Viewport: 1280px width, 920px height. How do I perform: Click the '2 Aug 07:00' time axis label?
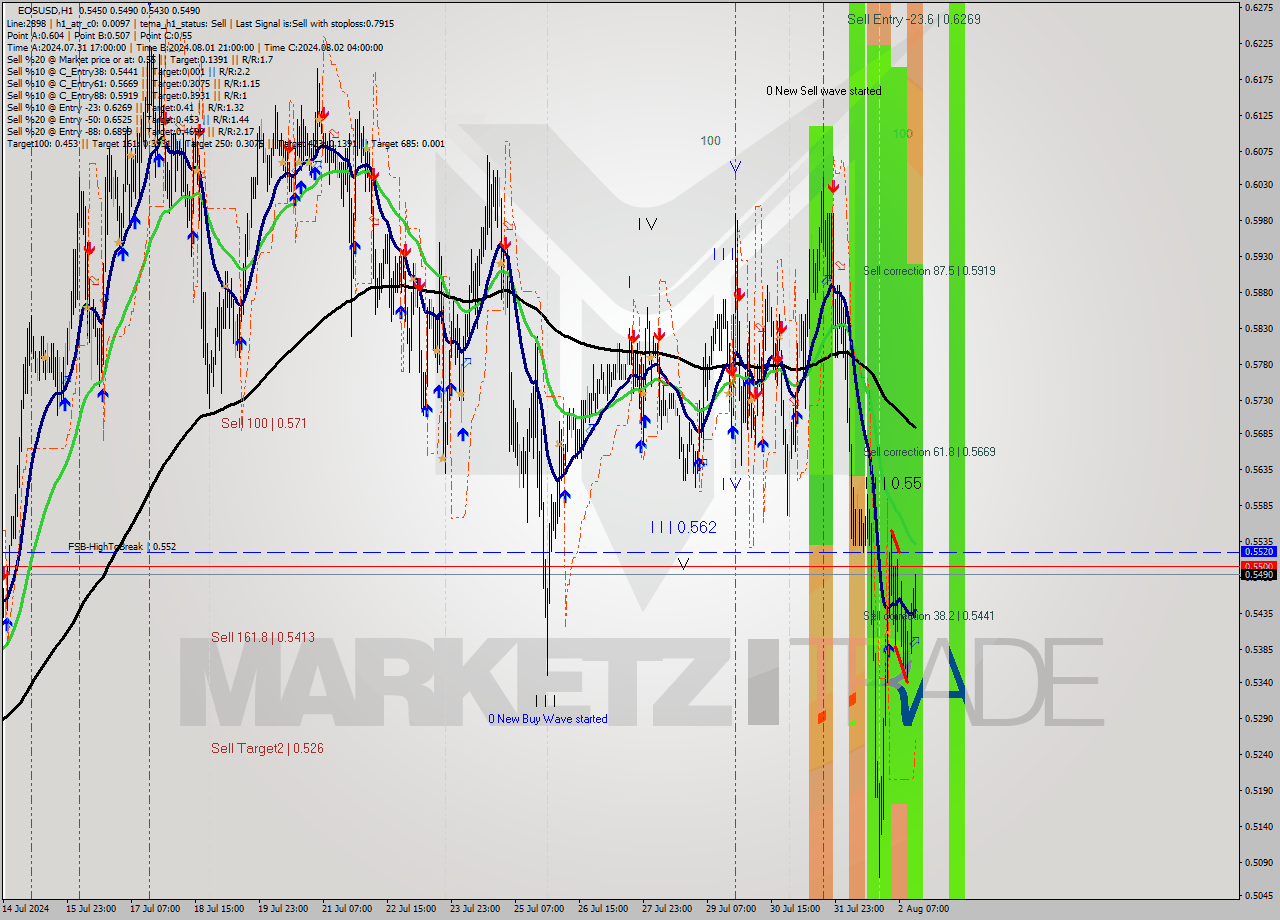923,909
